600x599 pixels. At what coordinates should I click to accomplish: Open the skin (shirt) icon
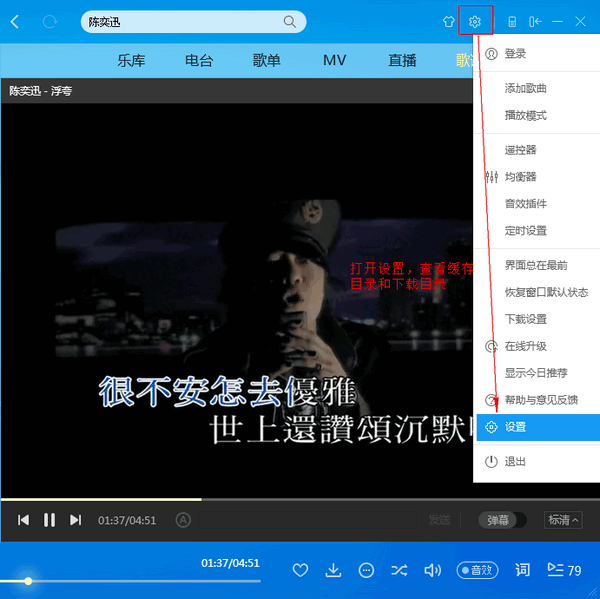[448, 21]
